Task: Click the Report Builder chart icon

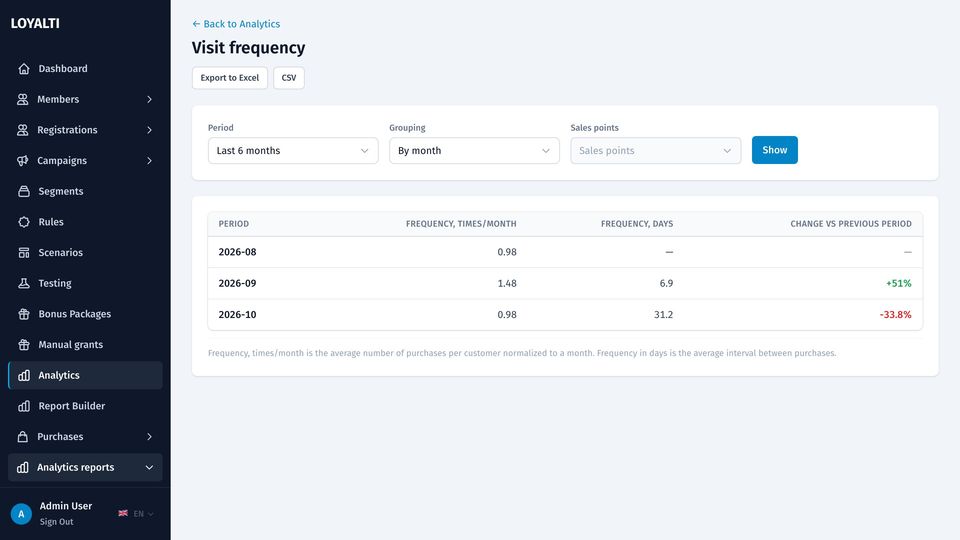Action: (24, 406)
